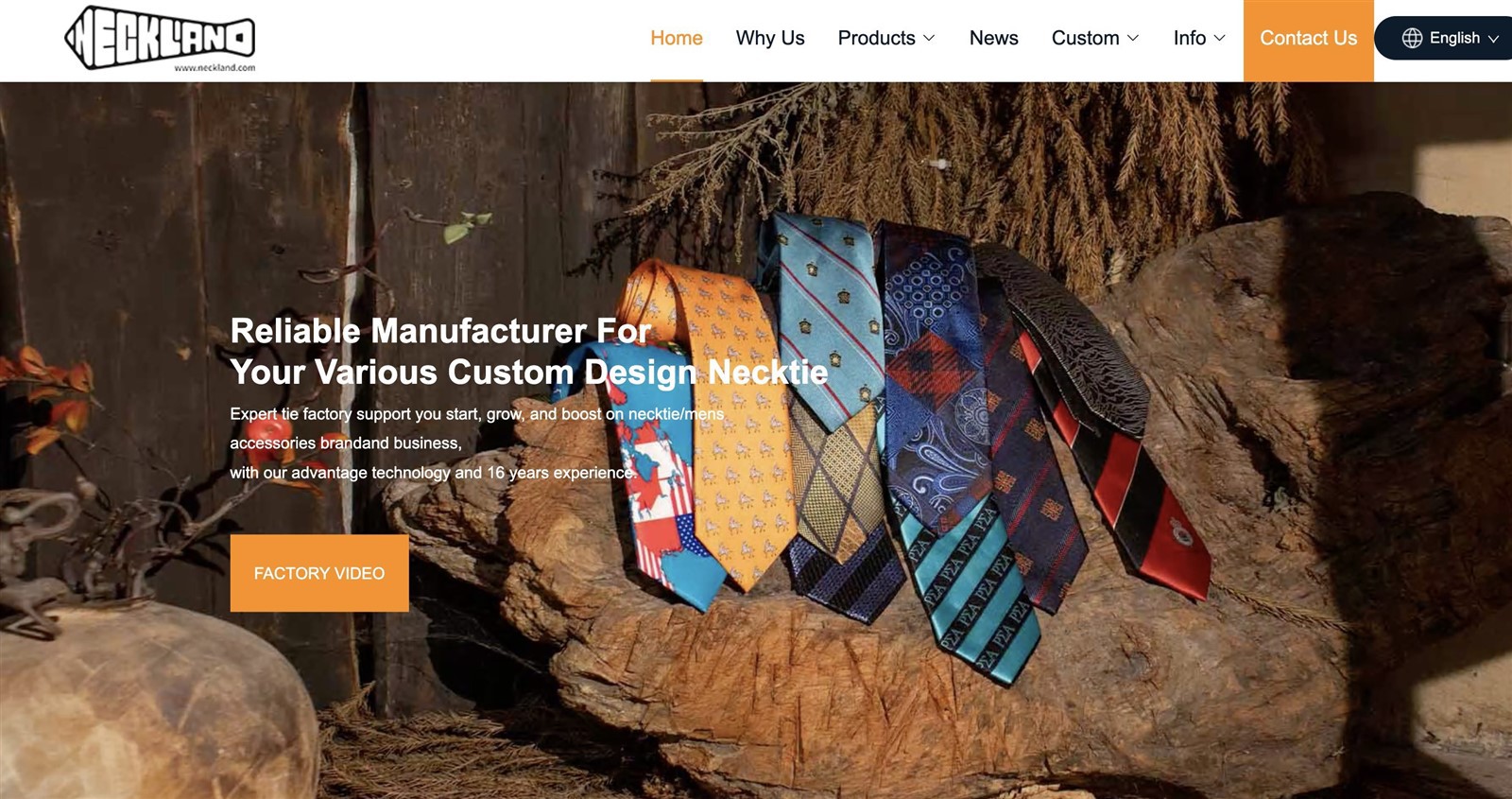Expand the Info dropdown chevron
Screen dimensions: 1512x799
[x=1220, y=38]
